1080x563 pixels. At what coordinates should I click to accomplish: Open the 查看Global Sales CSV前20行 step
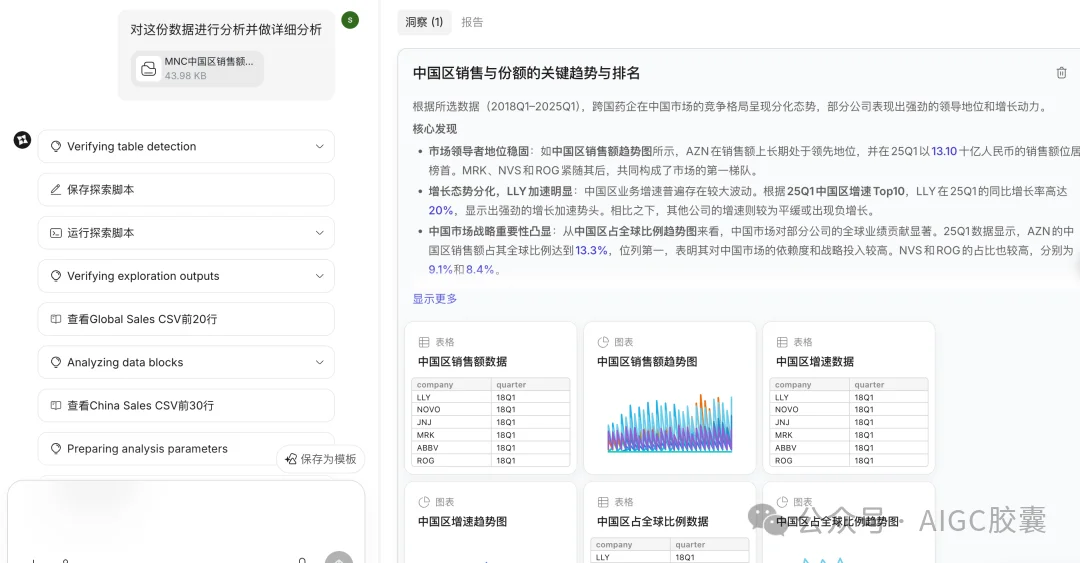pos(186,319)
